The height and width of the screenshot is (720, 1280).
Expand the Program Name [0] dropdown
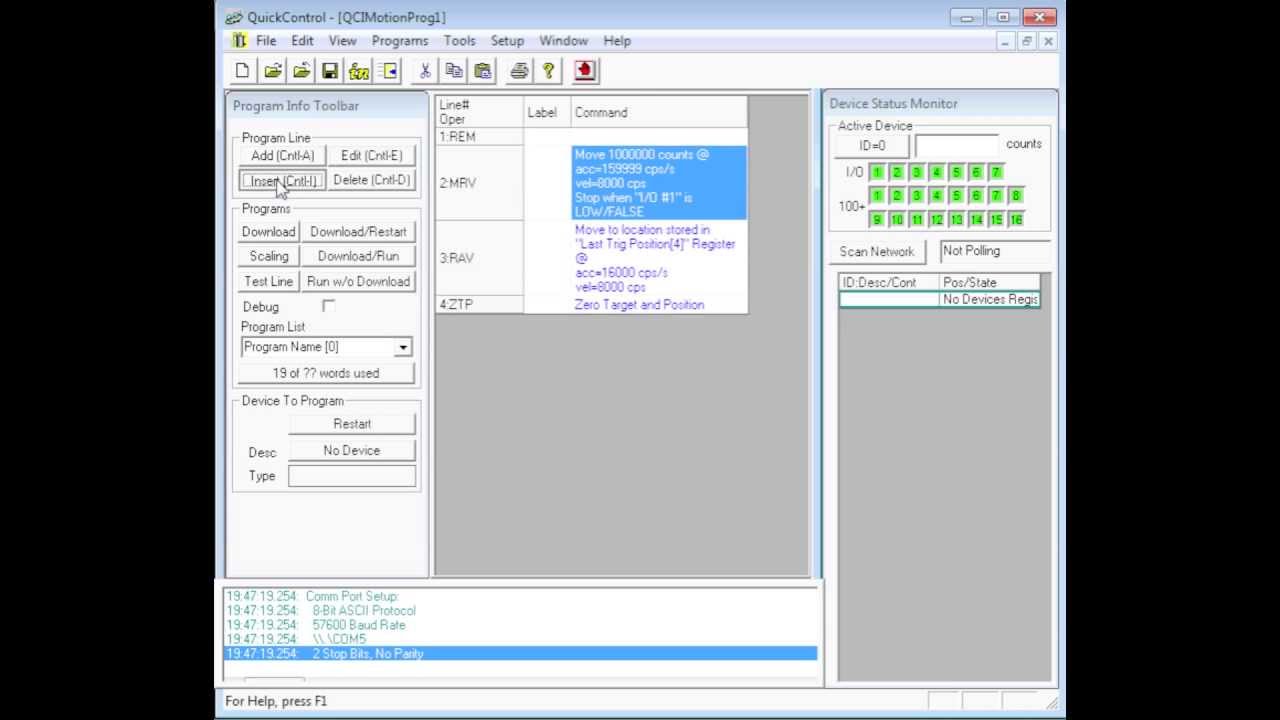(x=403, y=347)
